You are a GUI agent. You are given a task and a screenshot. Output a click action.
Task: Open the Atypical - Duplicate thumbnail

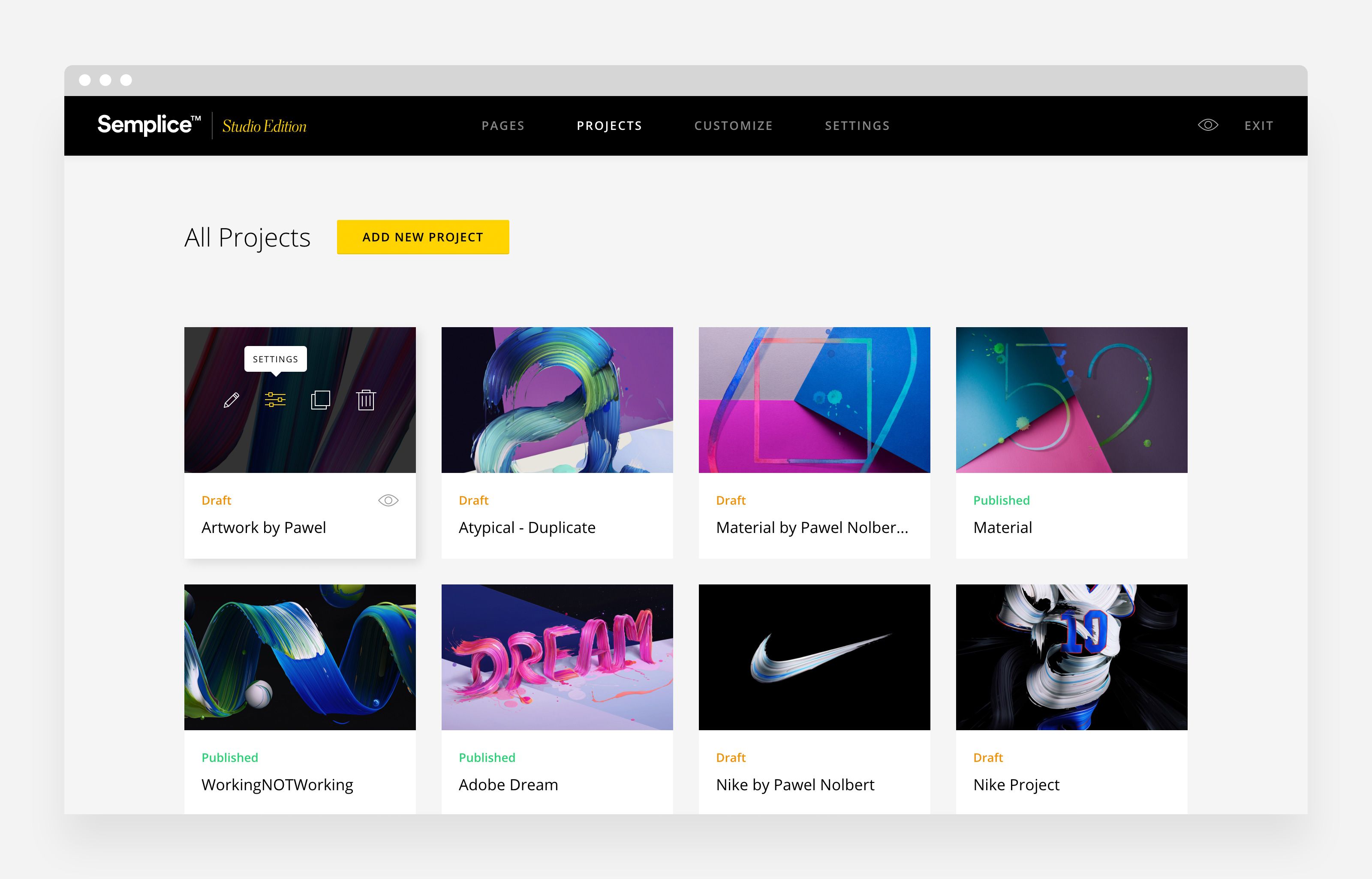click(x=557, y=400)
